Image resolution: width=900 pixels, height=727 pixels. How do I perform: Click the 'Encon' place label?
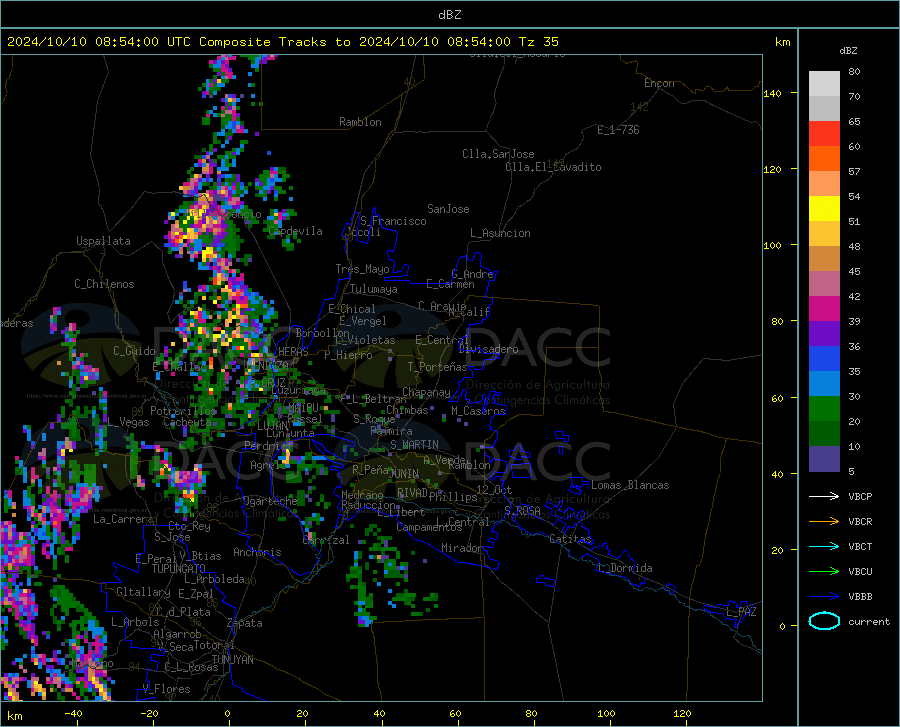point(659,83)
